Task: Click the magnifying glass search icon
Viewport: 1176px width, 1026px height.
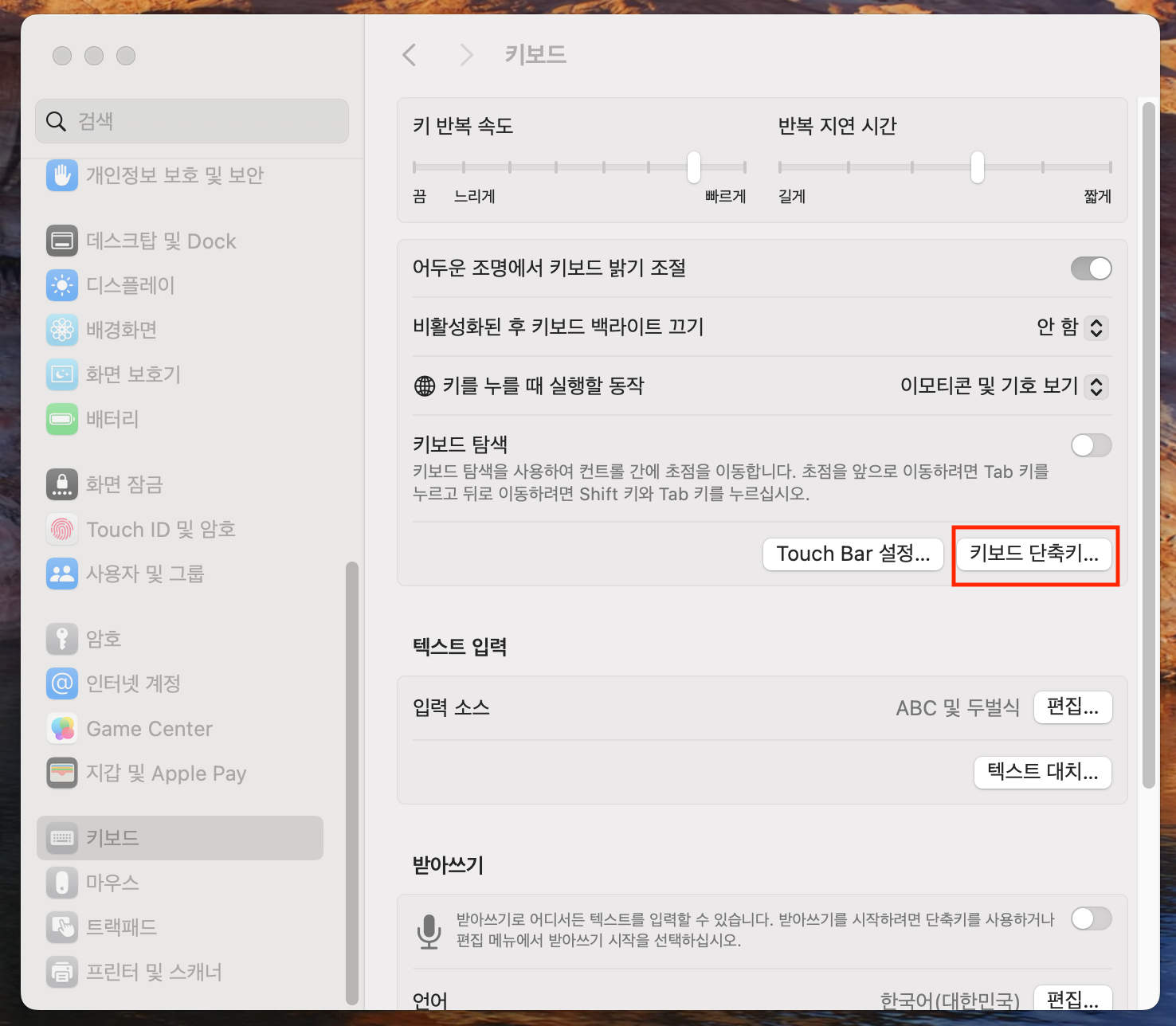Action: tap(56, 121)
